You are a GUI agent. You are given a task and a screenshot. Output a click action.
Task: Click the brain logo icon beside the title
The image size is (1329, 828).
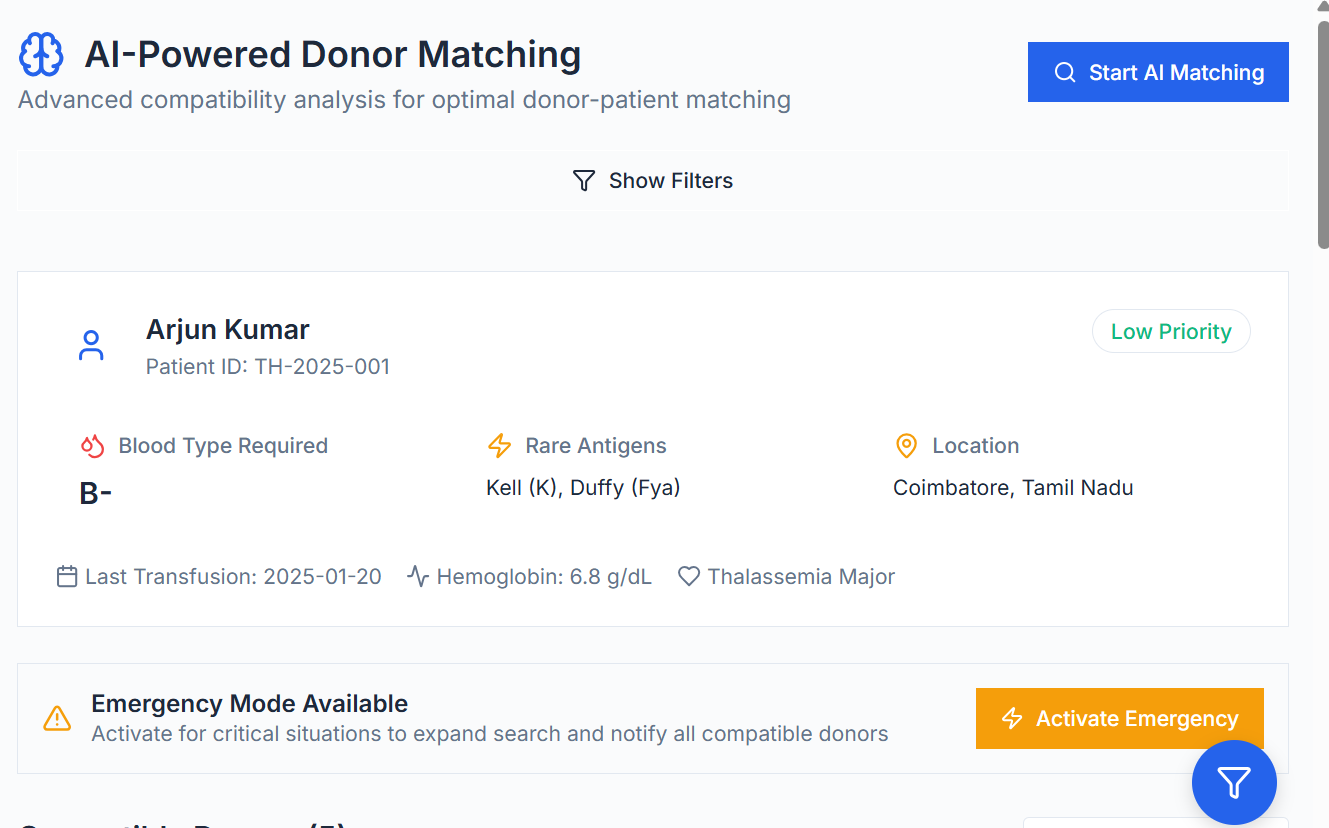[x=42, y=54]
